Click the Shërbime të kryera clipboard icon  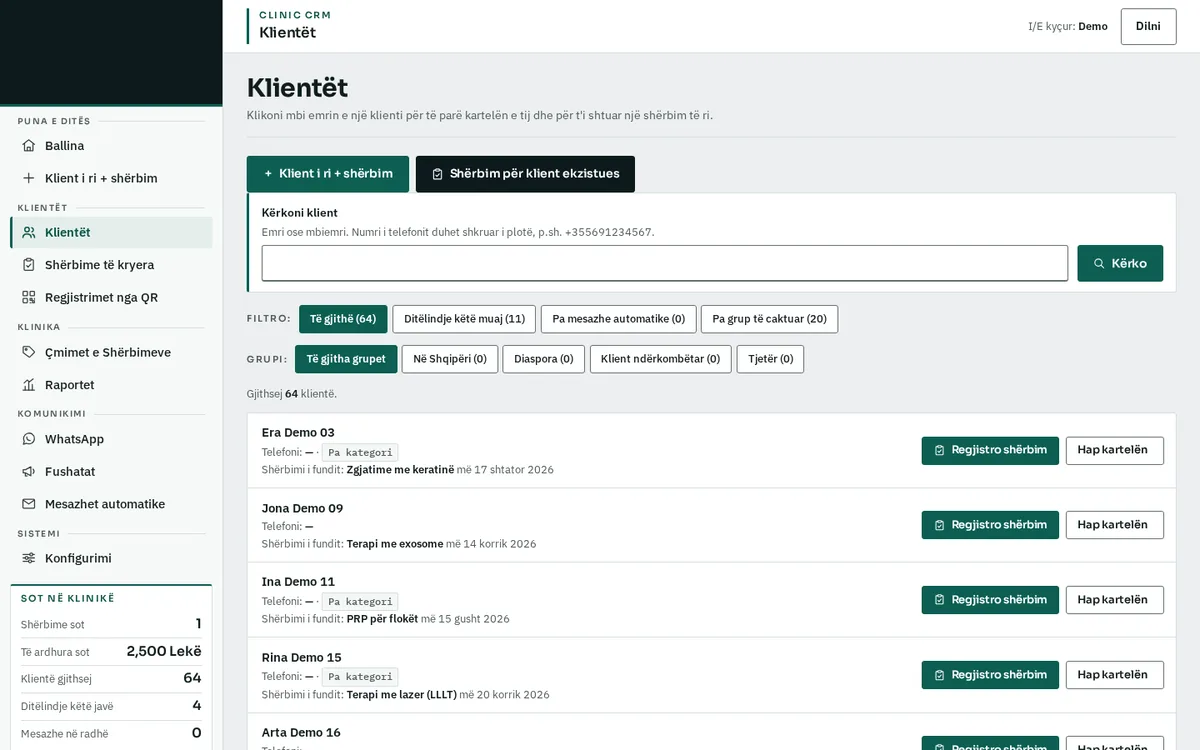pos(29,265)
